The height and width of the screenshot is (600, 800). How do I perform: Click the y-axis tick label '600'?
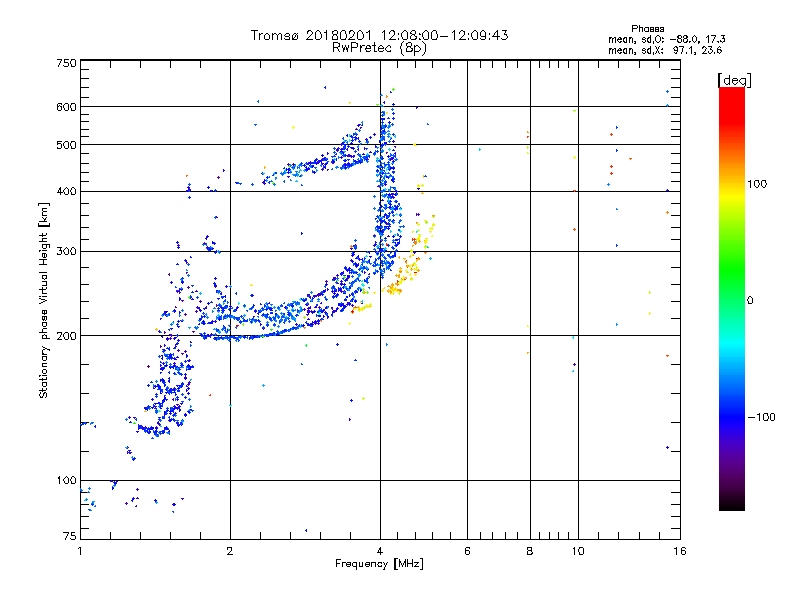[66, 107]
